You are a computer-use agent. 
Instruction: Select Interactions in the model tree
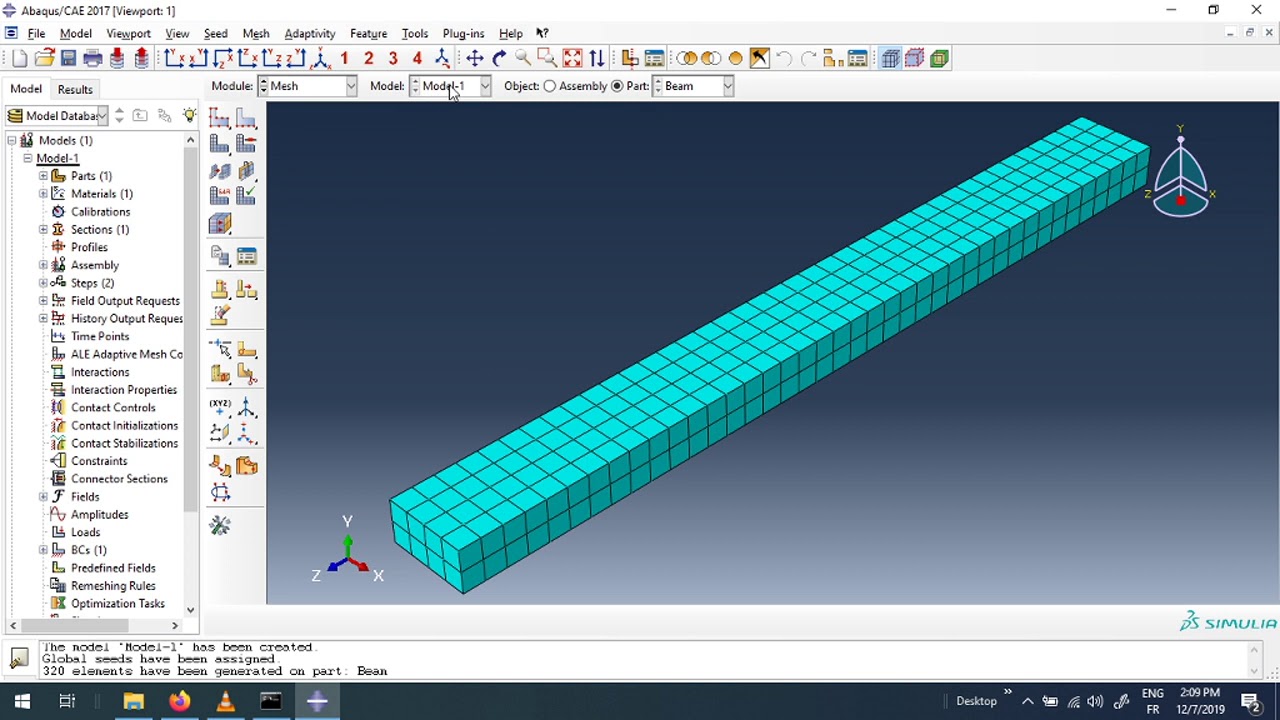pos(100,372)
